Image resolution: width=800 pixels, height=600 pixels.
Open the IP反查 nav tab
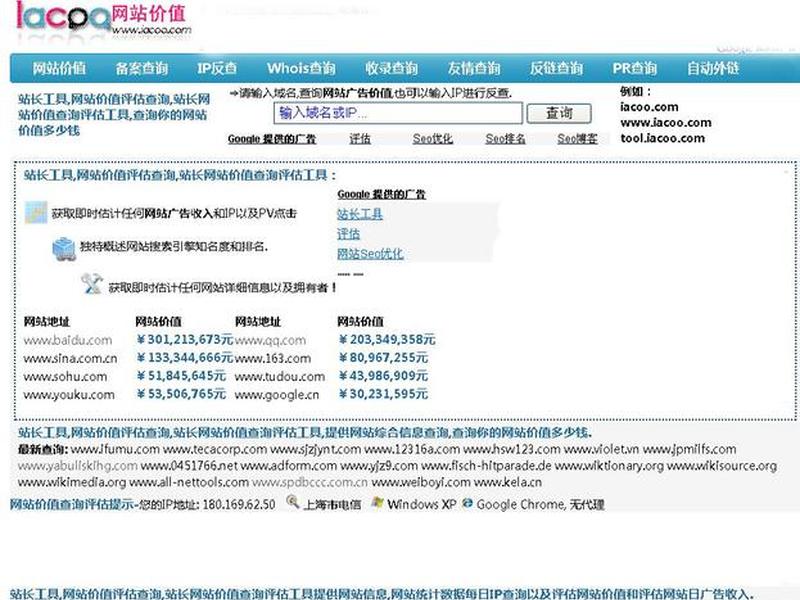(217, 68)
